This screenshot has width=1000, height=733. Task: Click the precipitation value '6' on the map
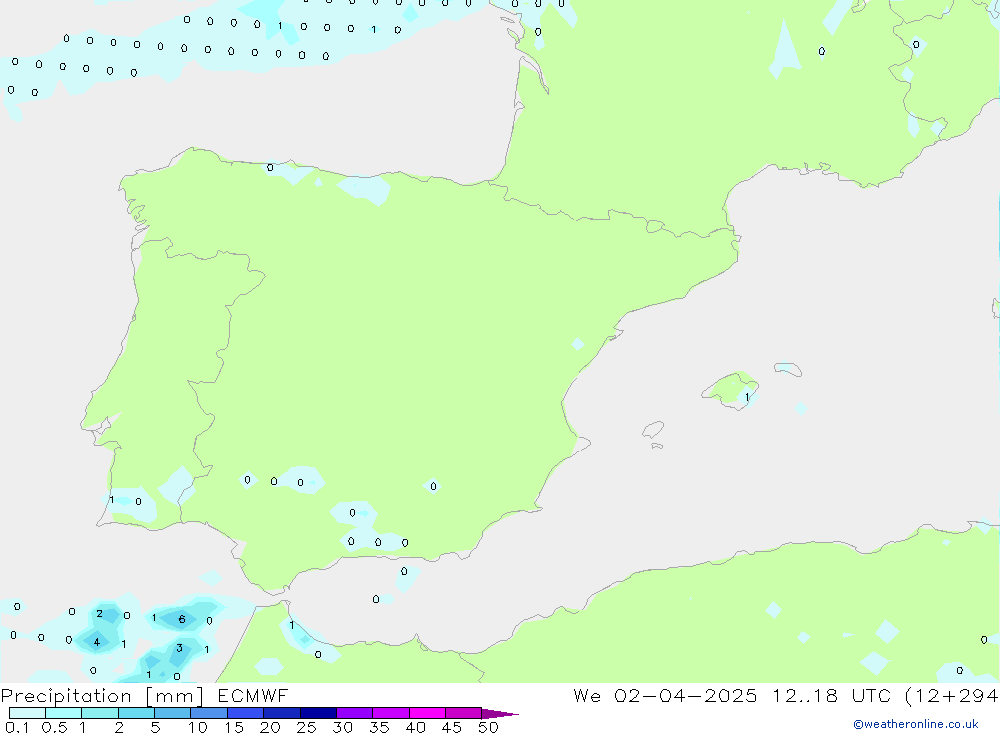pyautogui.click(x=182, y=619)
